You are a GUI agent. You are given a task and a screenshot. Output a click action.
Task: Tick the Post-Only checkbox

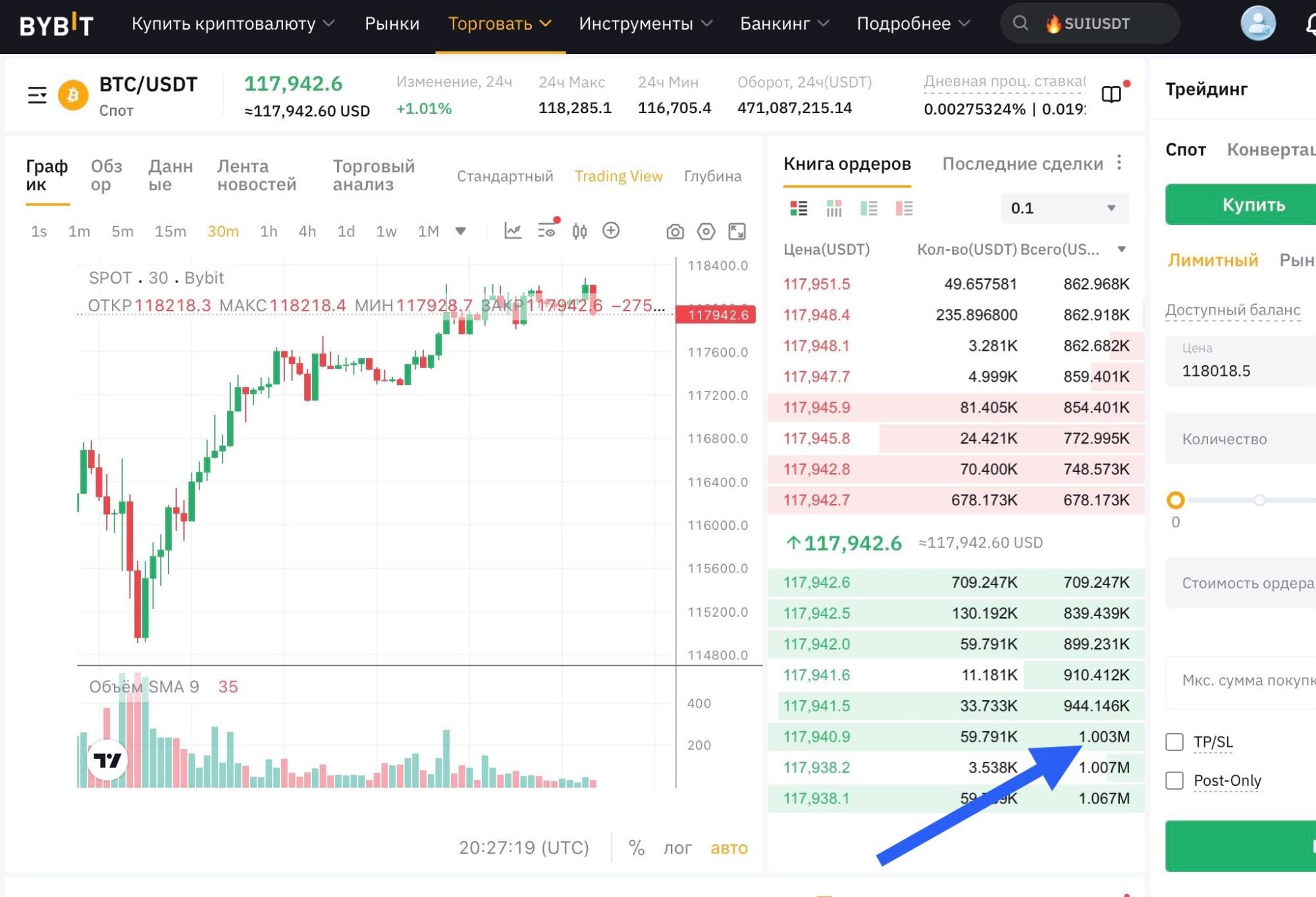pos(1174,781)
